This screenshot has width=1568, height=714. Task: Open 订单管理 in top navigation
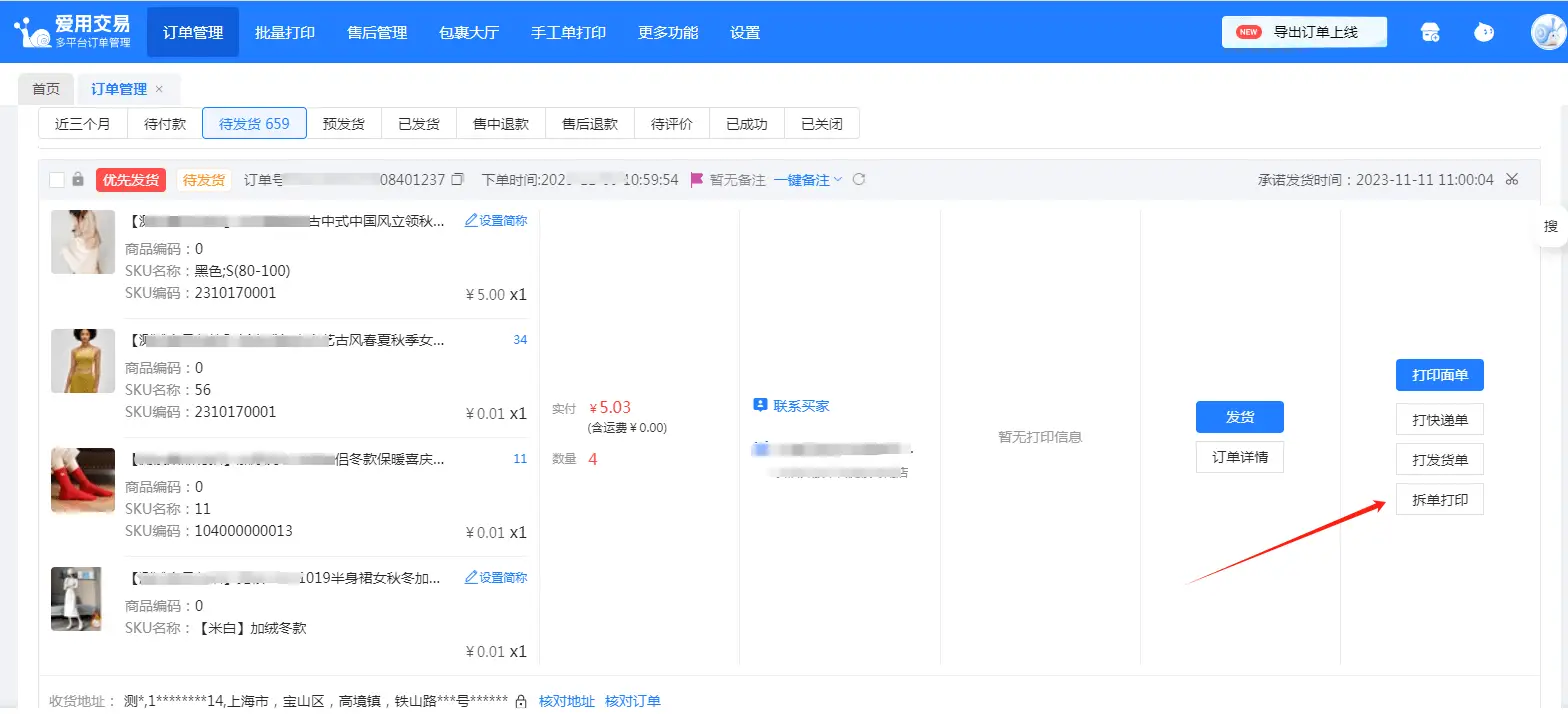(x=193, y=32)
